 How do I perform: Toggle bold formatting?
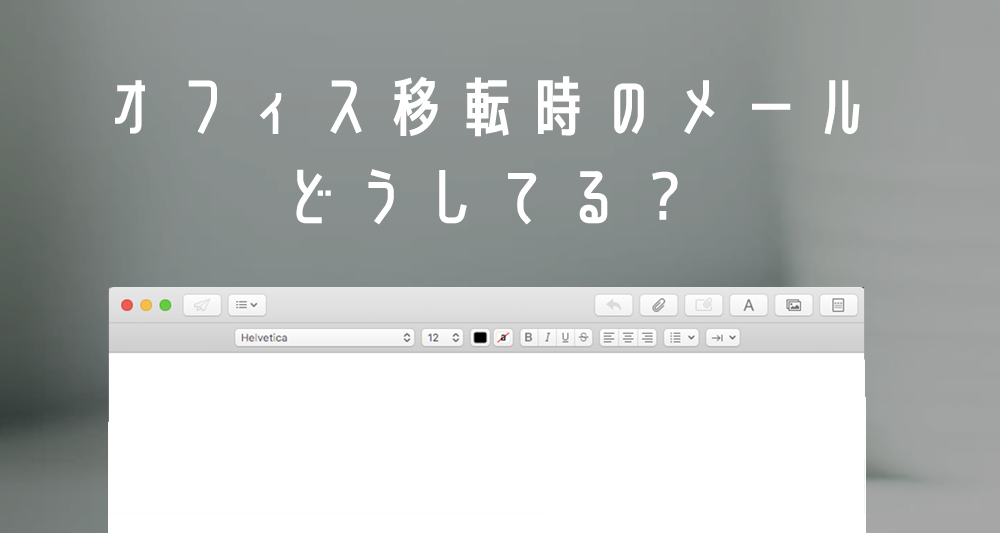pyautogui.click(x=528, y=338)
